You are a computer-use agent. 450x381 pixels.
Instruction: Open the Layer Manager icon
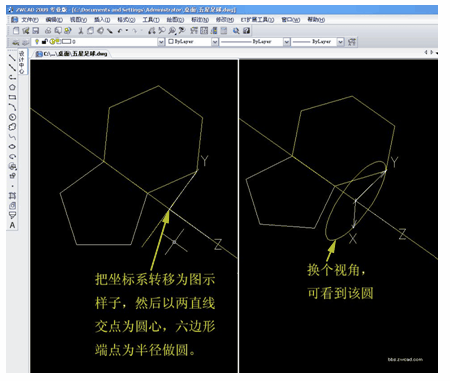pyautogui.click(x=16, y=42)
